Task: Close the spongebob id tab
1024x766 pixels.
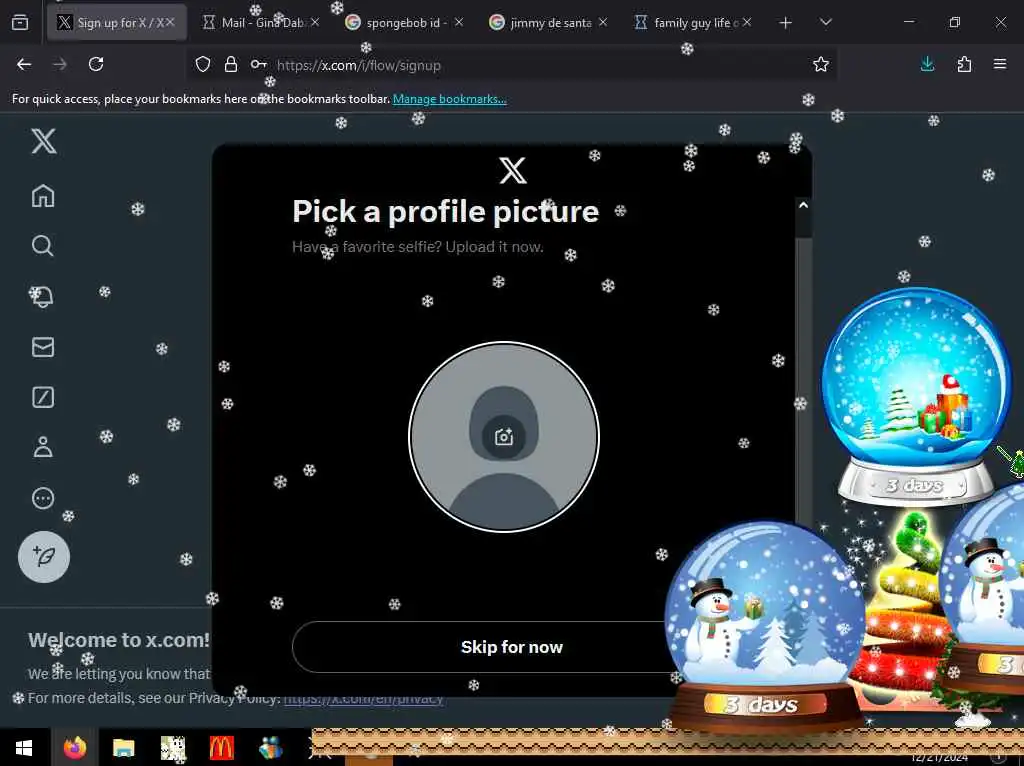Action: pyautogui.click(x=459, y=22)
